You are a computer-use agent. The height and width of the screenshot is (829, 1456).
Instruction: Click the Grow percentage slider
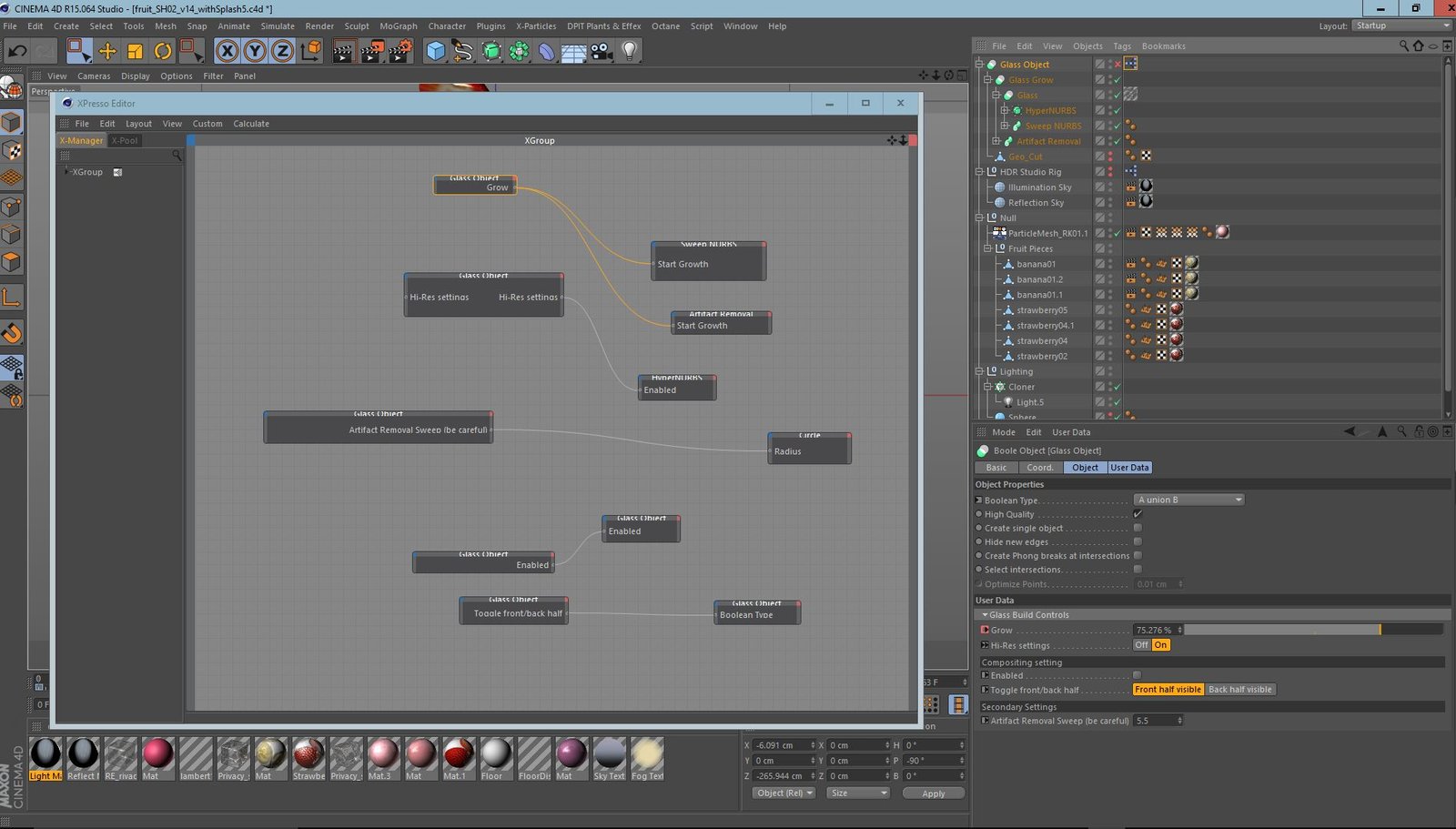click(x=1312, y=630)
